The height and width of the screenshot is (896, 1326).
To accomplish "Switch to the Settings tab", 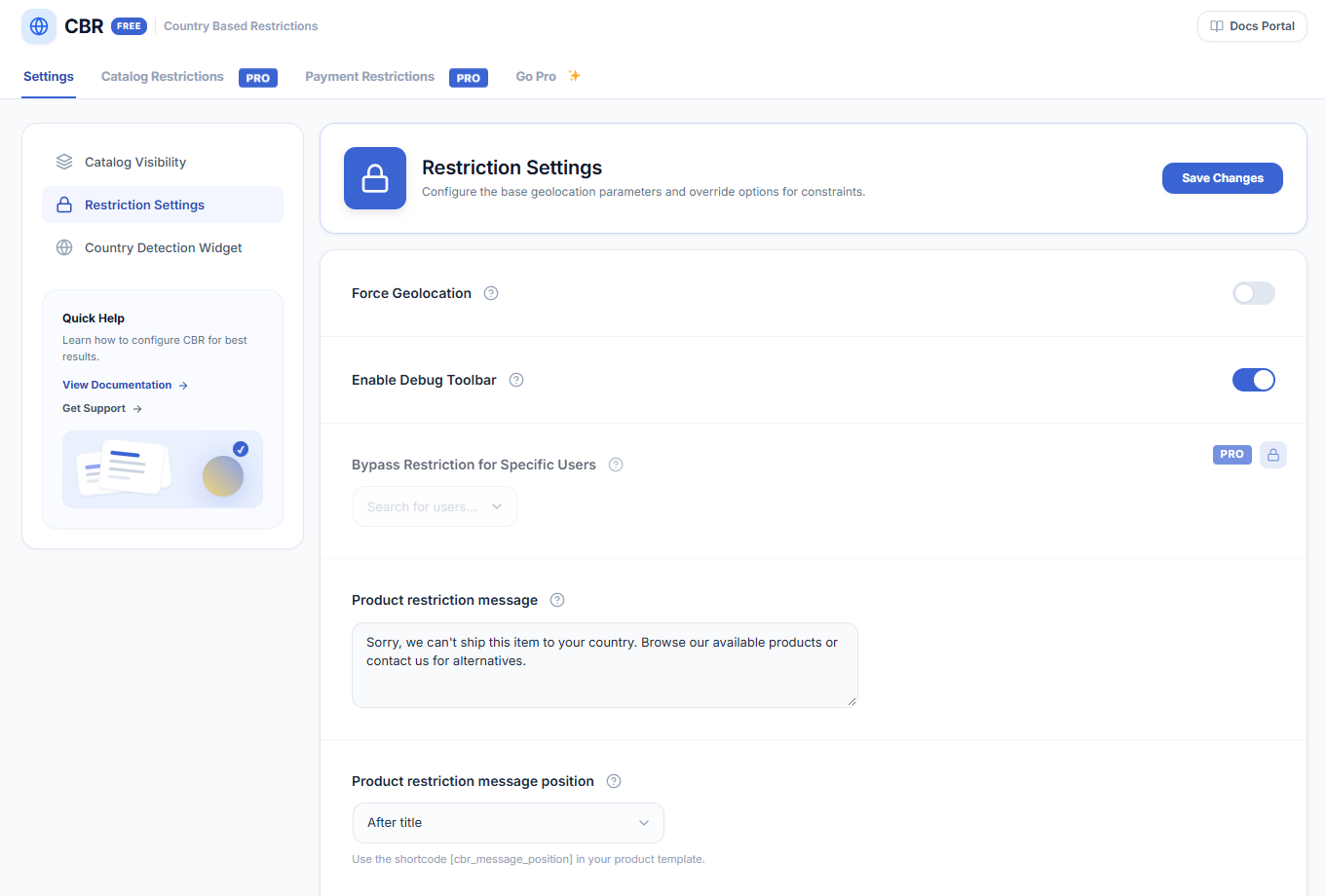I will pos(49,77).
